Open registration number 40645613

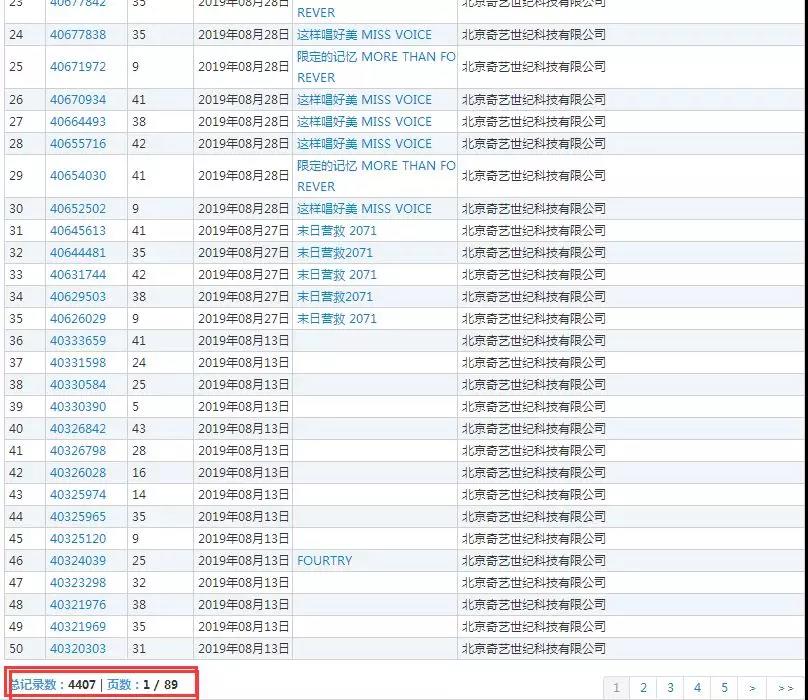(78, 230)
